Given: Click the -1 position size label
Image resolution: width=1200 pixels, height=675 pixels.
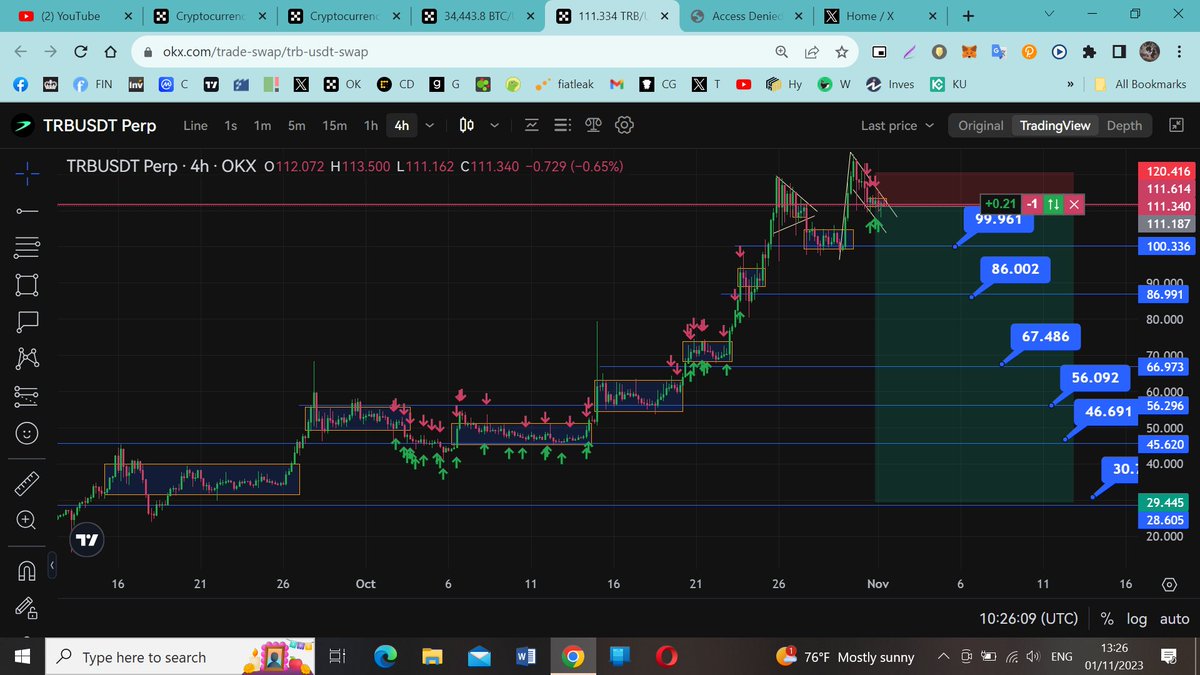Looking at the screenshot, I should (x=1031, y=204).
